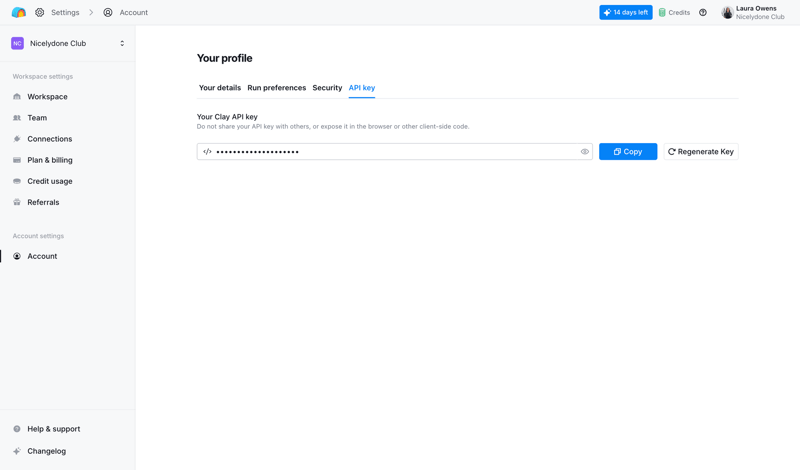This screenshot has height=470, width=800.
Task: Switch to Run preferences tab
Action: pos(277,88)
